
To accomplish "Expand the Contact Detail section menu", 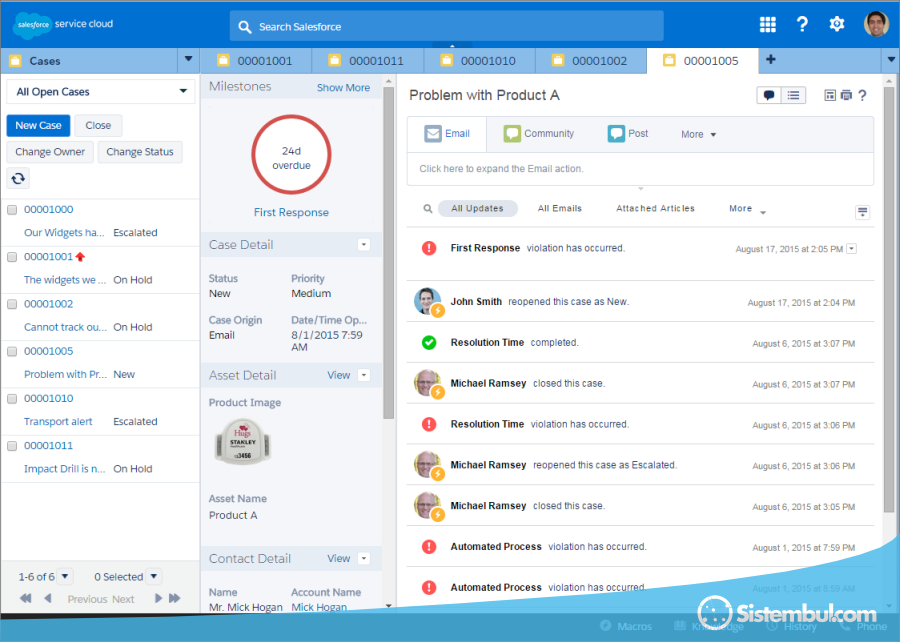I will 364,558.
